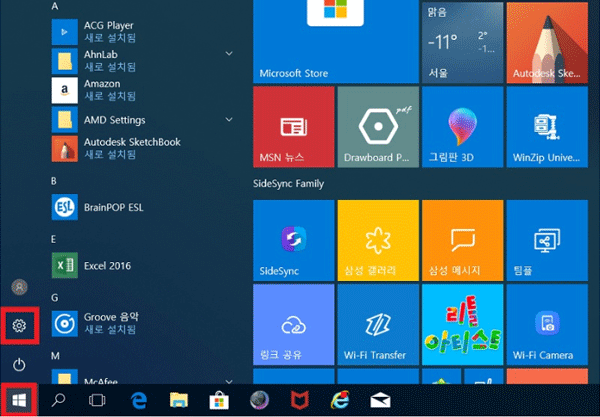Click the Windows Start button
The height and width of the screenshot is (417, 600).
click(20, 400)
